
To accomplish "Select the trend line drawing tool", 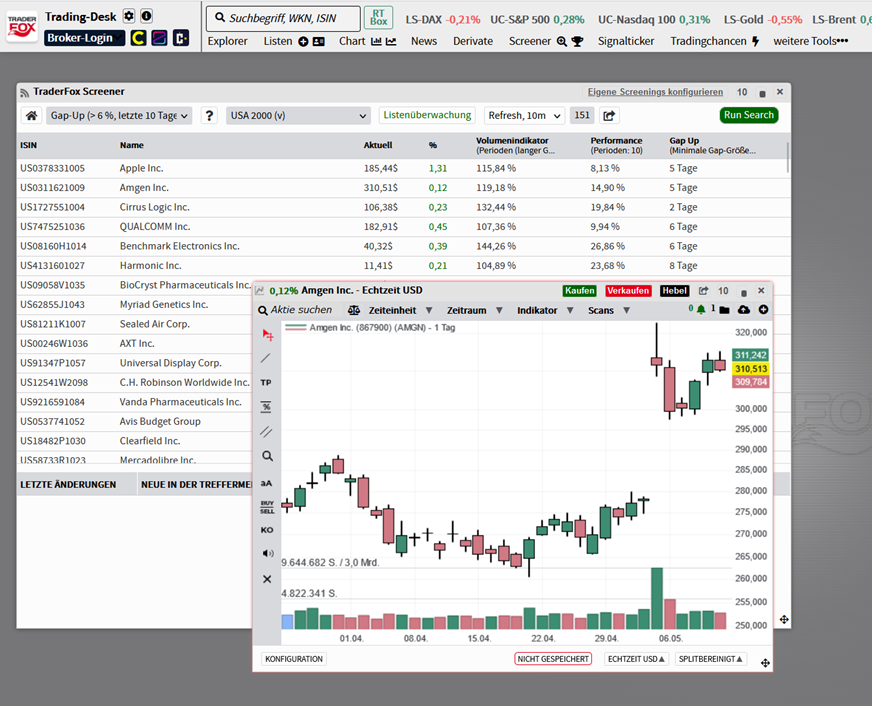I will click(x=266, y=359).
